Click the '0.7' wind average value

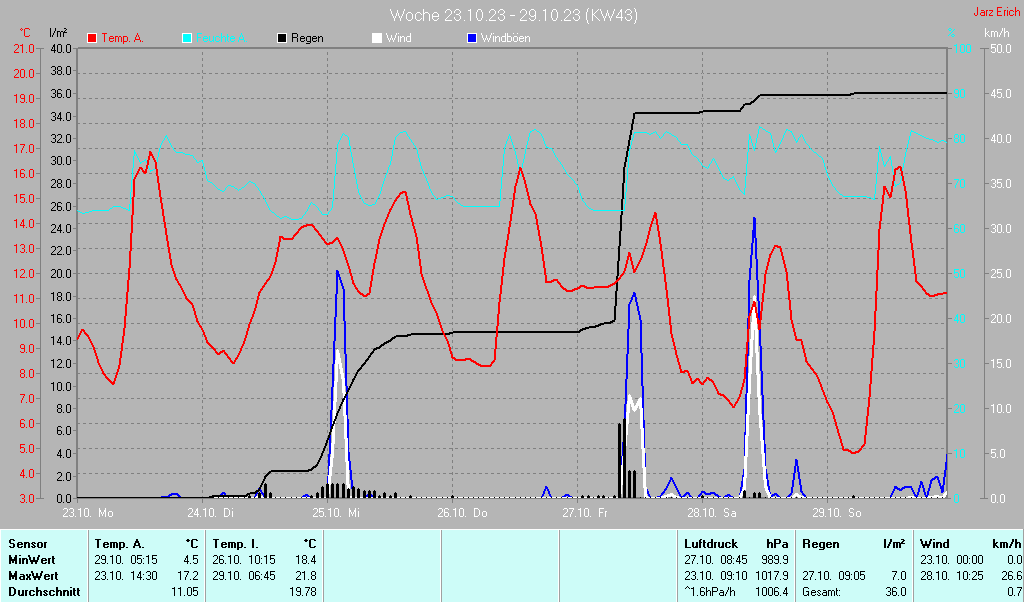tap(1014, 592)
